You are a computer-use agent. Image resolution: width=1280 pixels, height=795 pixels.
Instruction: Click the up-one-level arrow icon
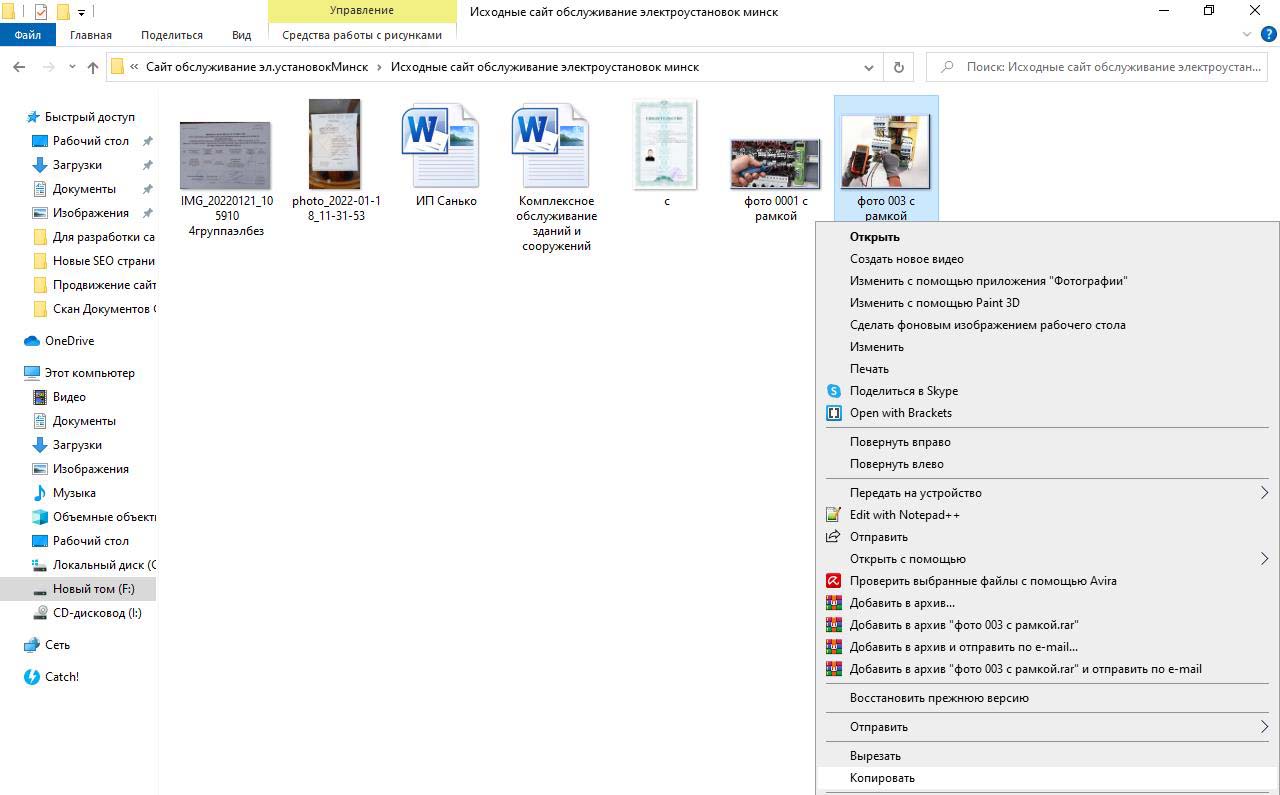(x=93, y=67)
